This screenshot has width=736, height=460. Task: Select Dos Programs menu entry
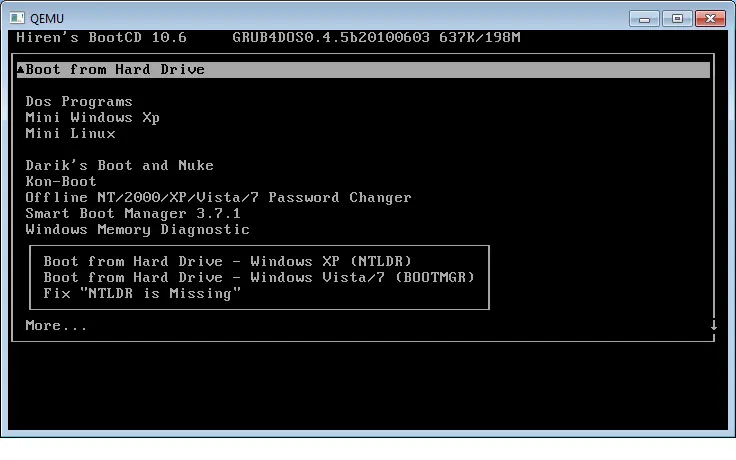(x=79, y=101)
